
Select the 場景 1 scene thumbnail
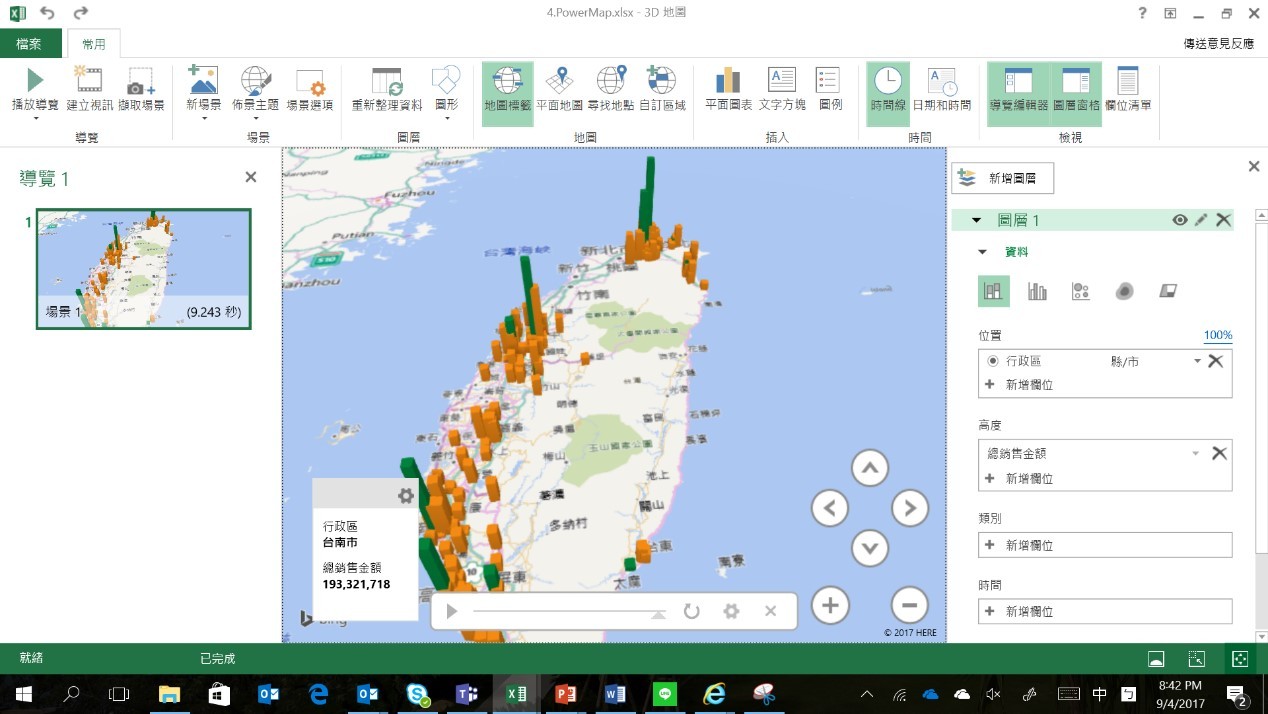(144, 268)
